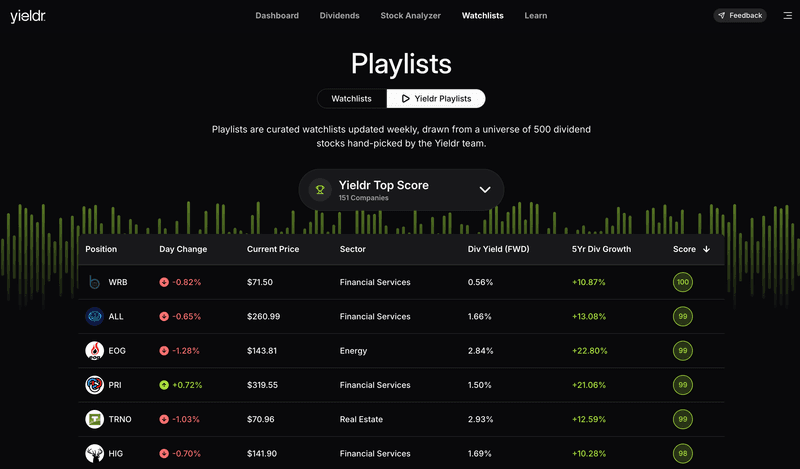Click the score badge 99 for ALL

683,316
